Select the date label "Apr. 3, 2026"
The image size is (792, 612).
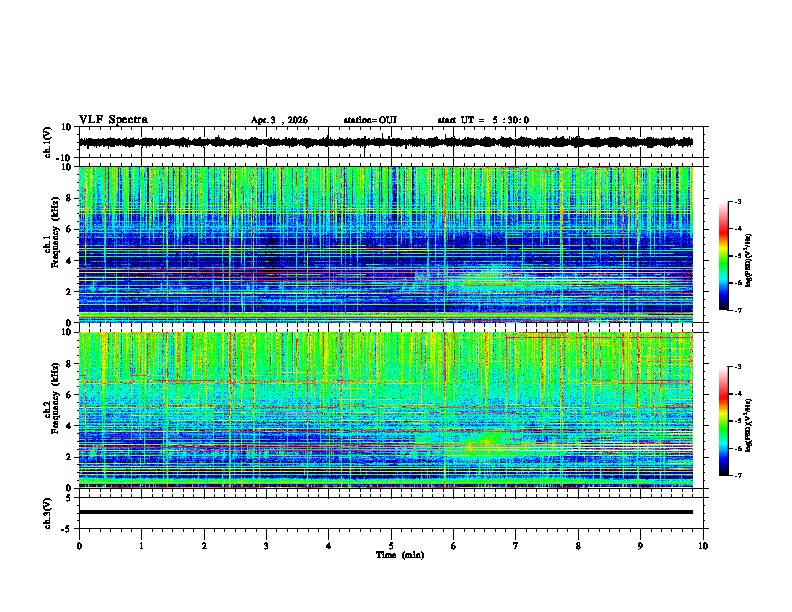click(x=279, y=120)
